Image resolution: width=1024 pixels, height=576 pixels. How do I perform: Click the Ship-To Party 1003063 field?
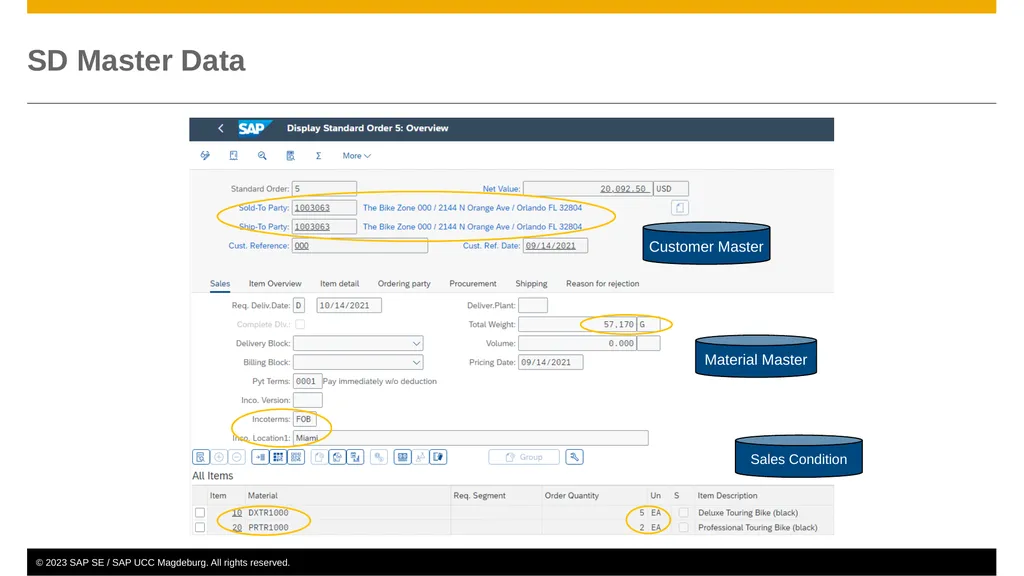(x=324, y=227)
